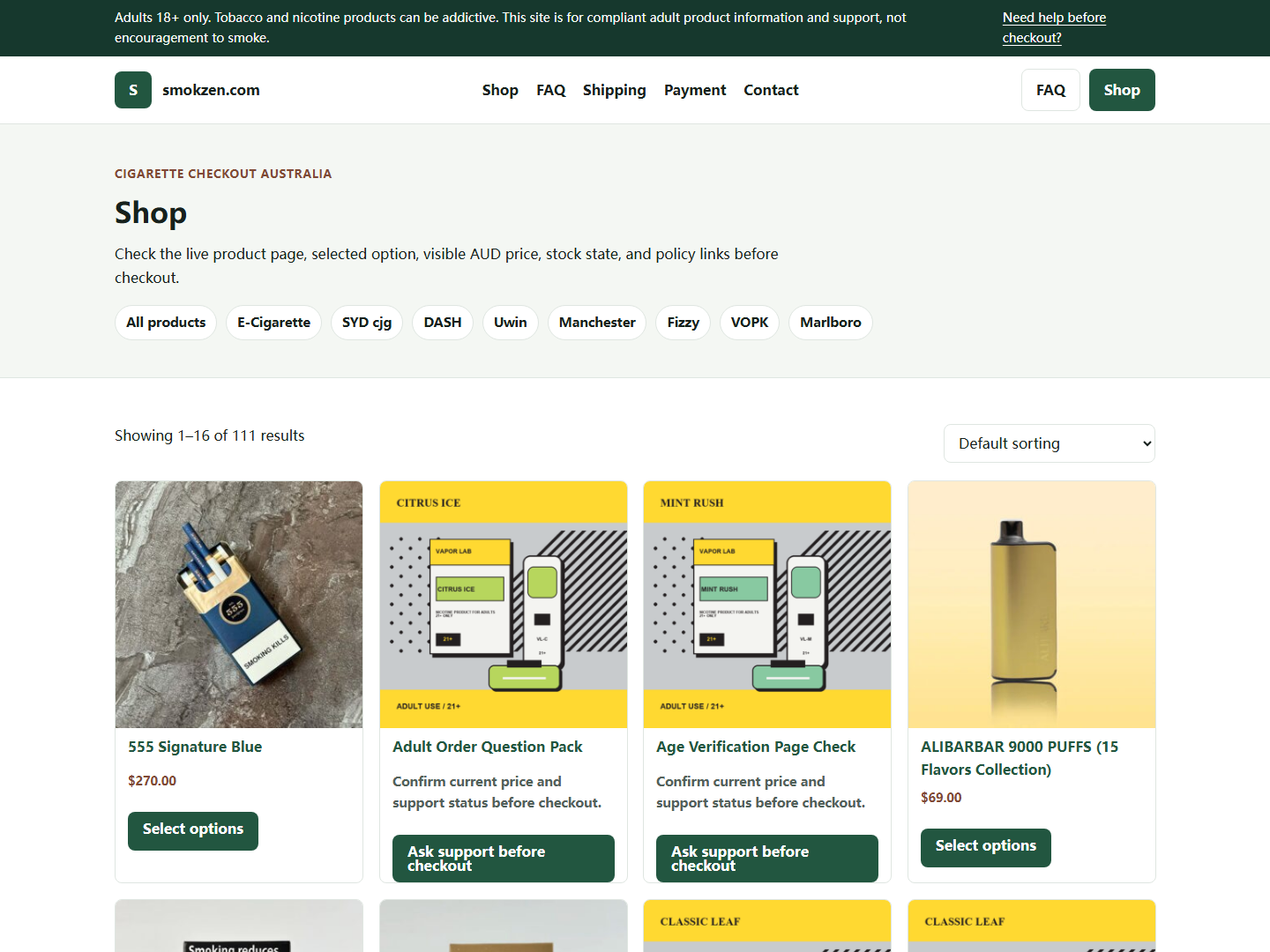
Task: Open FAQ in the main navigation
Action: pyautogui.click(x=550, y=90)
